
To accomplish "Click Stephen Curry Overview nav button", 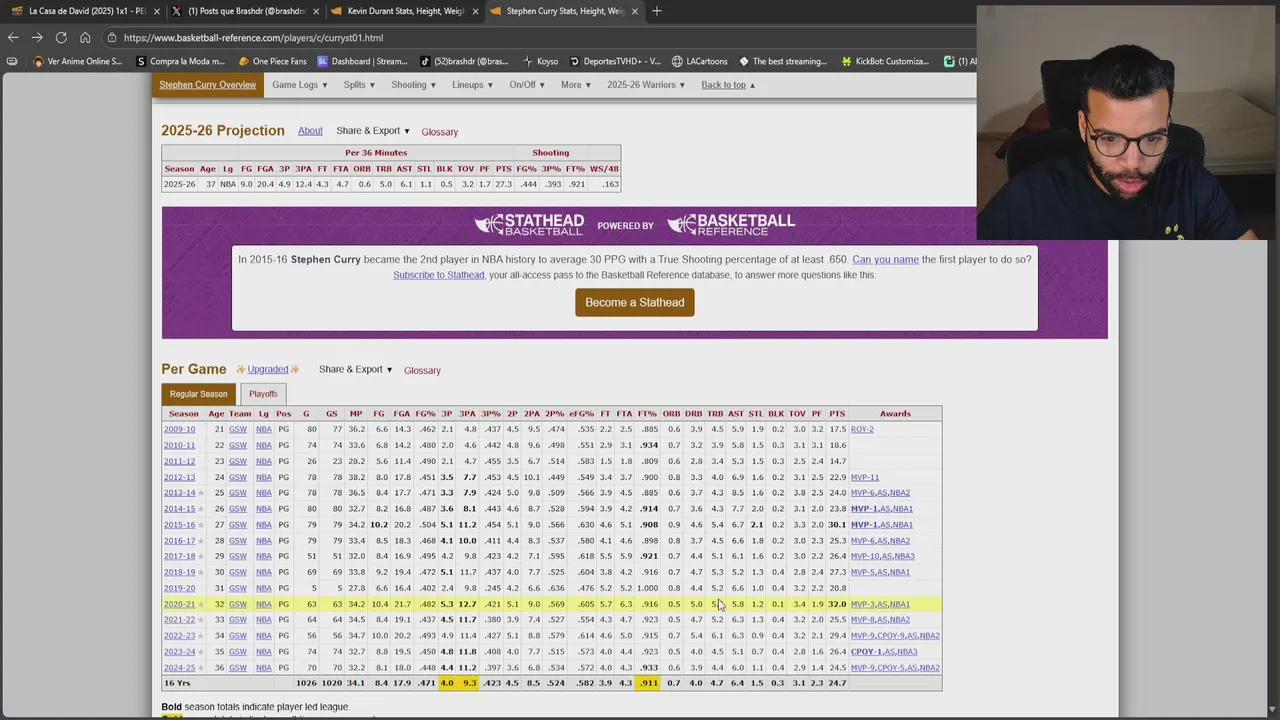I will pos(208,85).
